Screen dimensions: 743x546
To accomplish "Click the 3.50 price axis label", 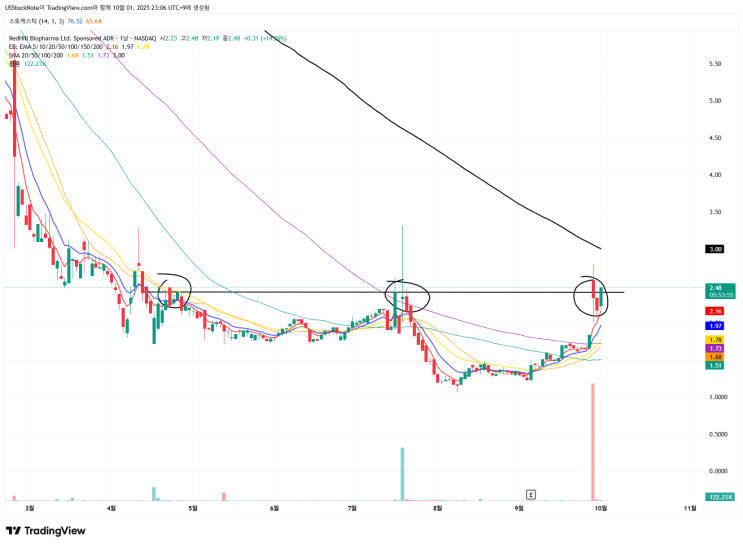I will [x=715, y=212].
